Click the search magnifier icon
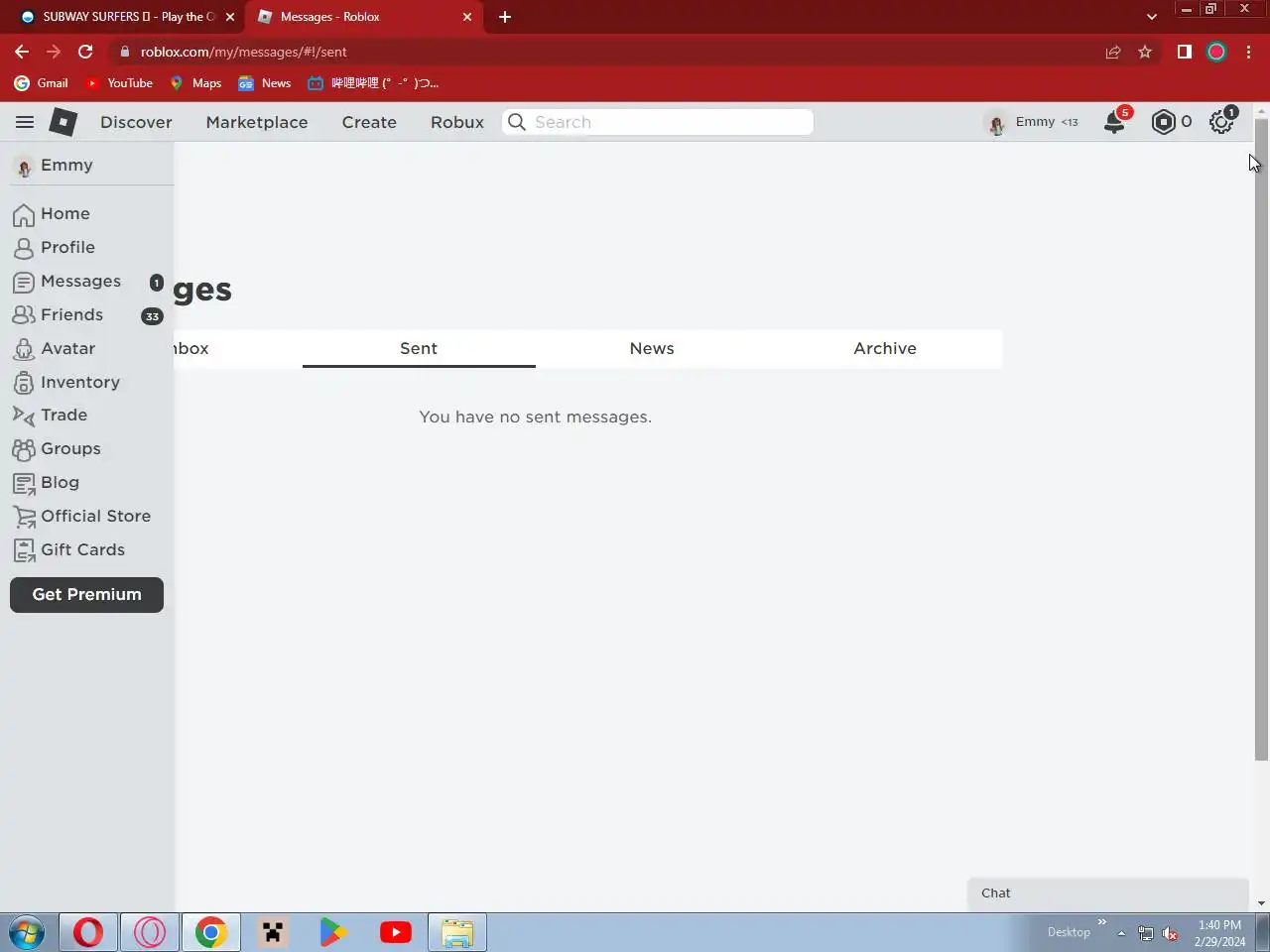1270x952 pixels. 517,122
